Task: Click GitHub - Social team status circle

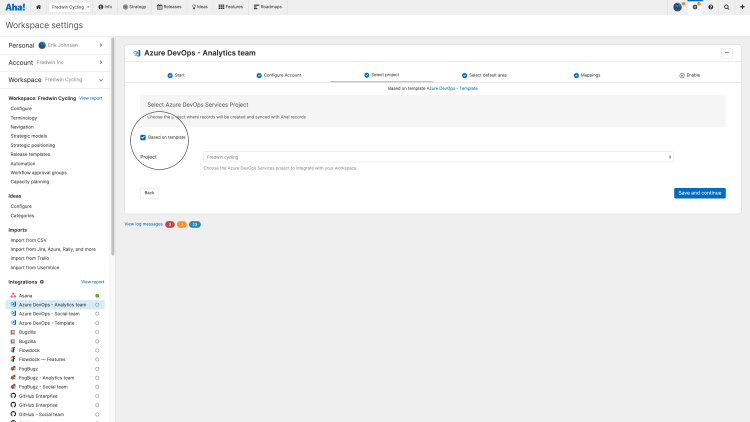Action: pyautogui.click(x=97, y=414)
